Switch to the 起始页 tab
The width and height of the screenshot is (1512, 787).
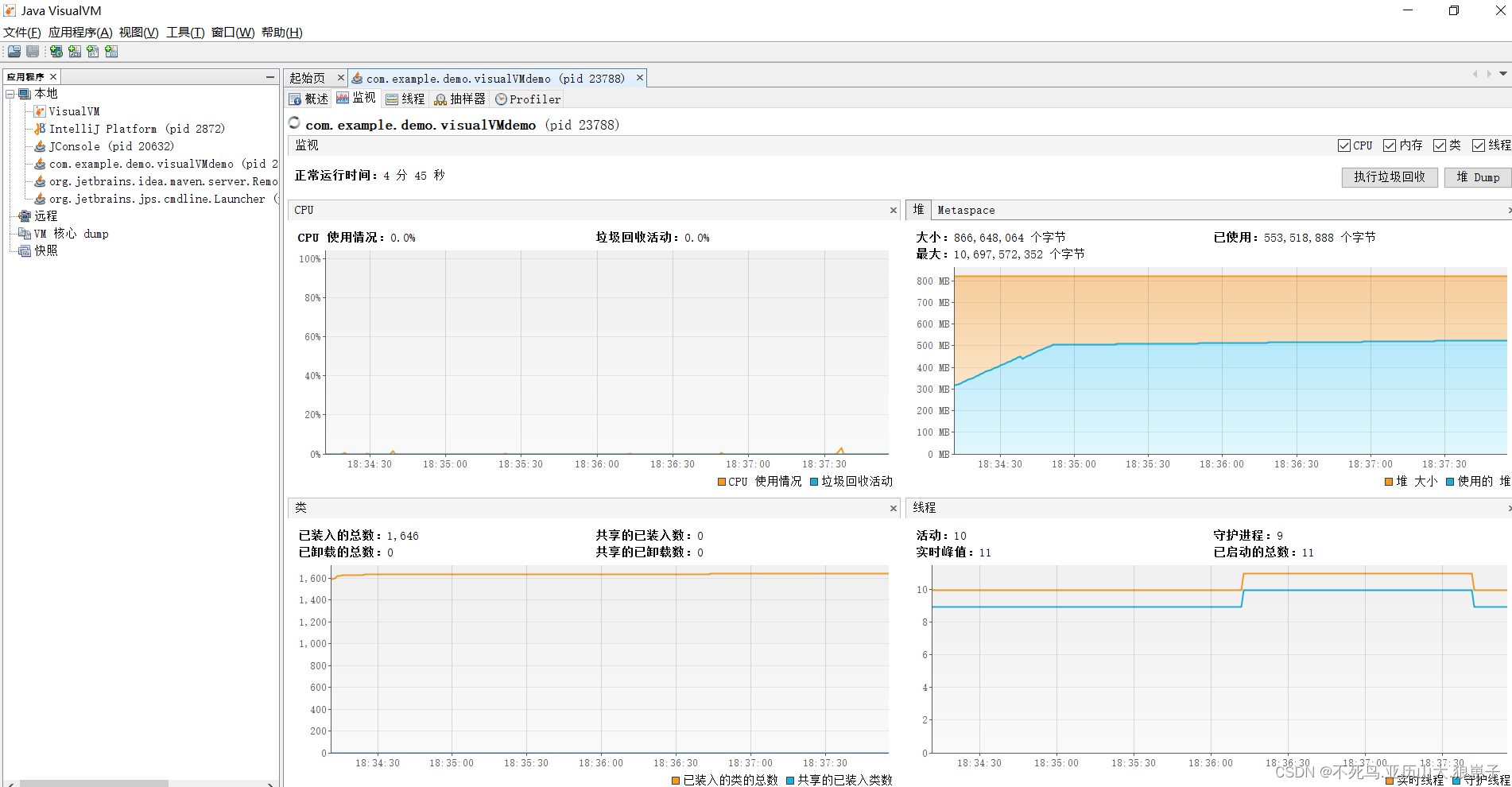pyautogui.click(x=308, y=77)
